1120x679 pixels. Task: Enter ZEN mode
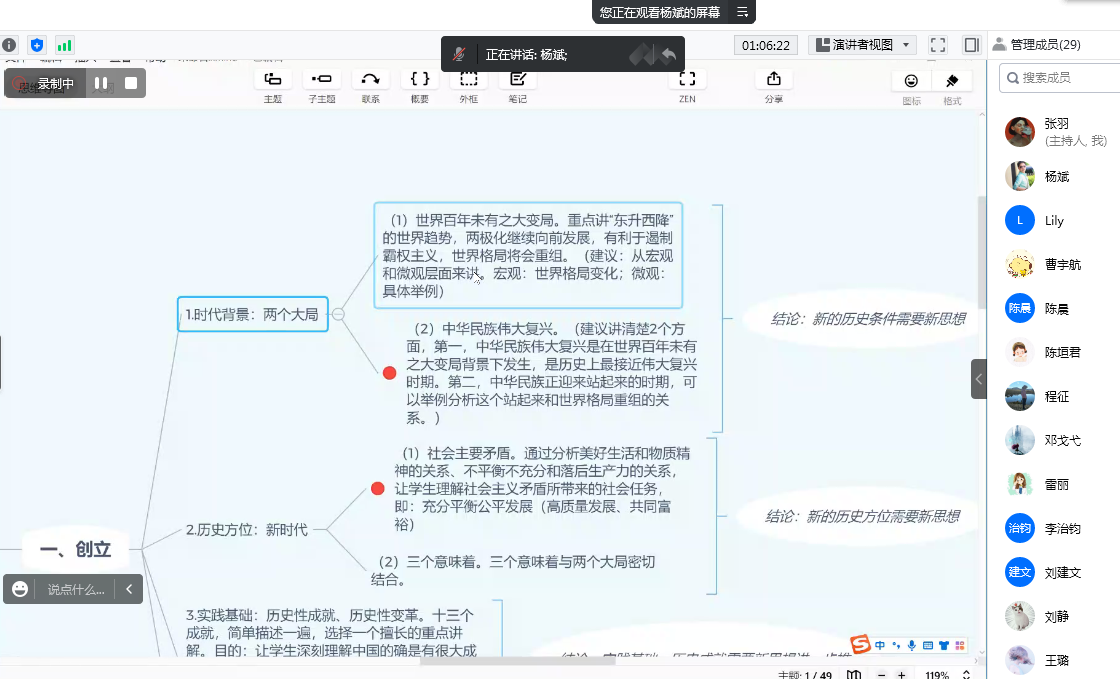pos(687,80)
